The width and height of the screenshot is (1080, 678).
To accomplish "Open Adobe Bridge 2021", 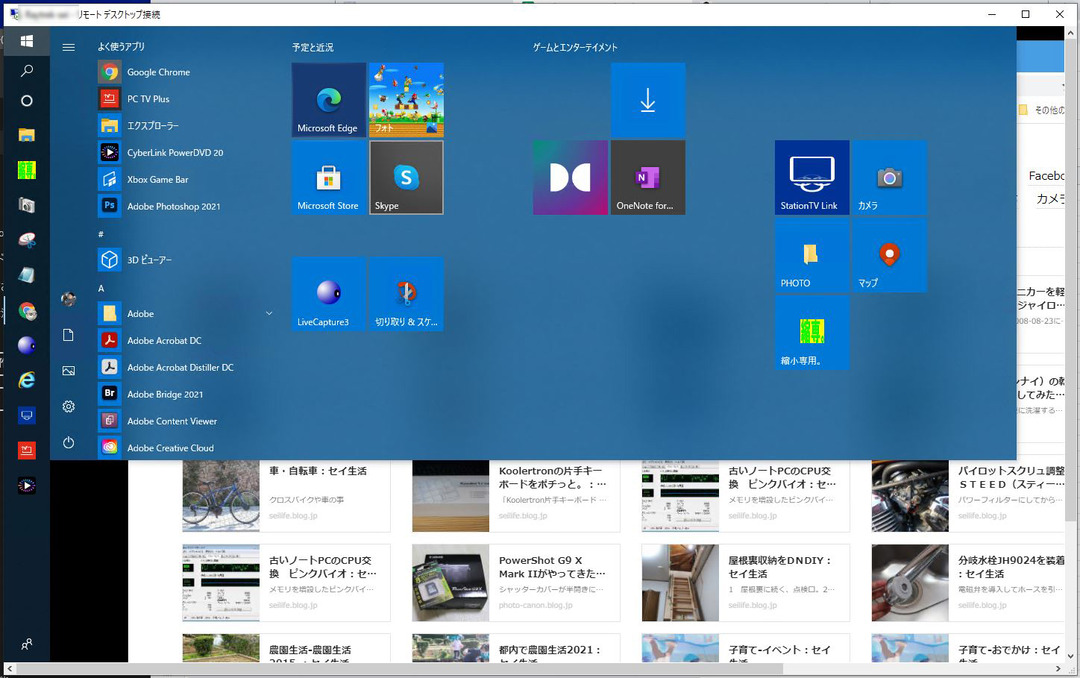I will pyautogui.click(x=165, y=395).
